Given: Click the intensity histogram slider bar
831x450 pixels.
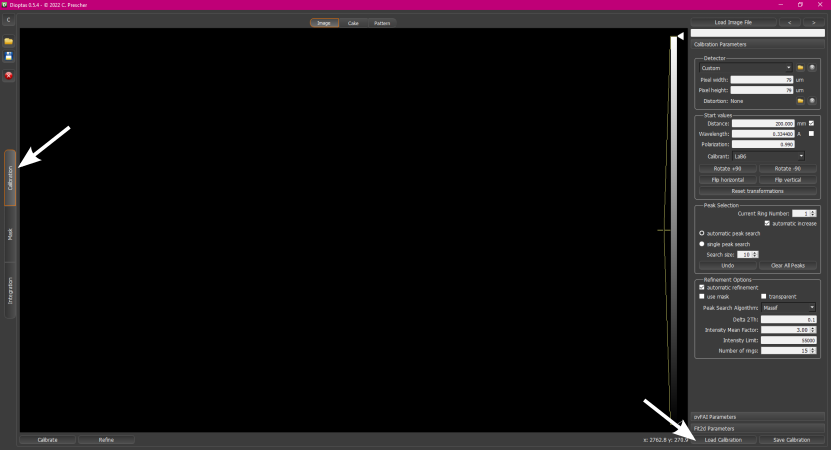Looking at the screenshot, I should coord(673,228).
